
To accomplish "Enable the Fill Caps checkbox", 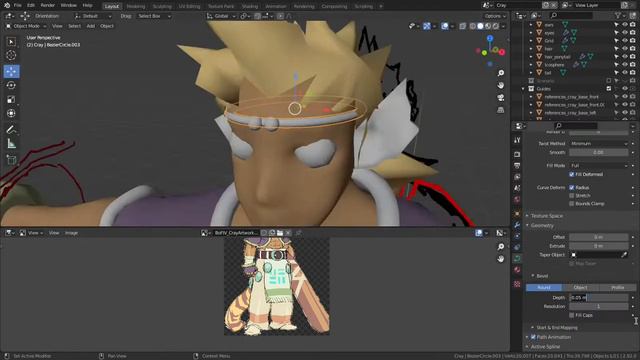I will 572,315.
